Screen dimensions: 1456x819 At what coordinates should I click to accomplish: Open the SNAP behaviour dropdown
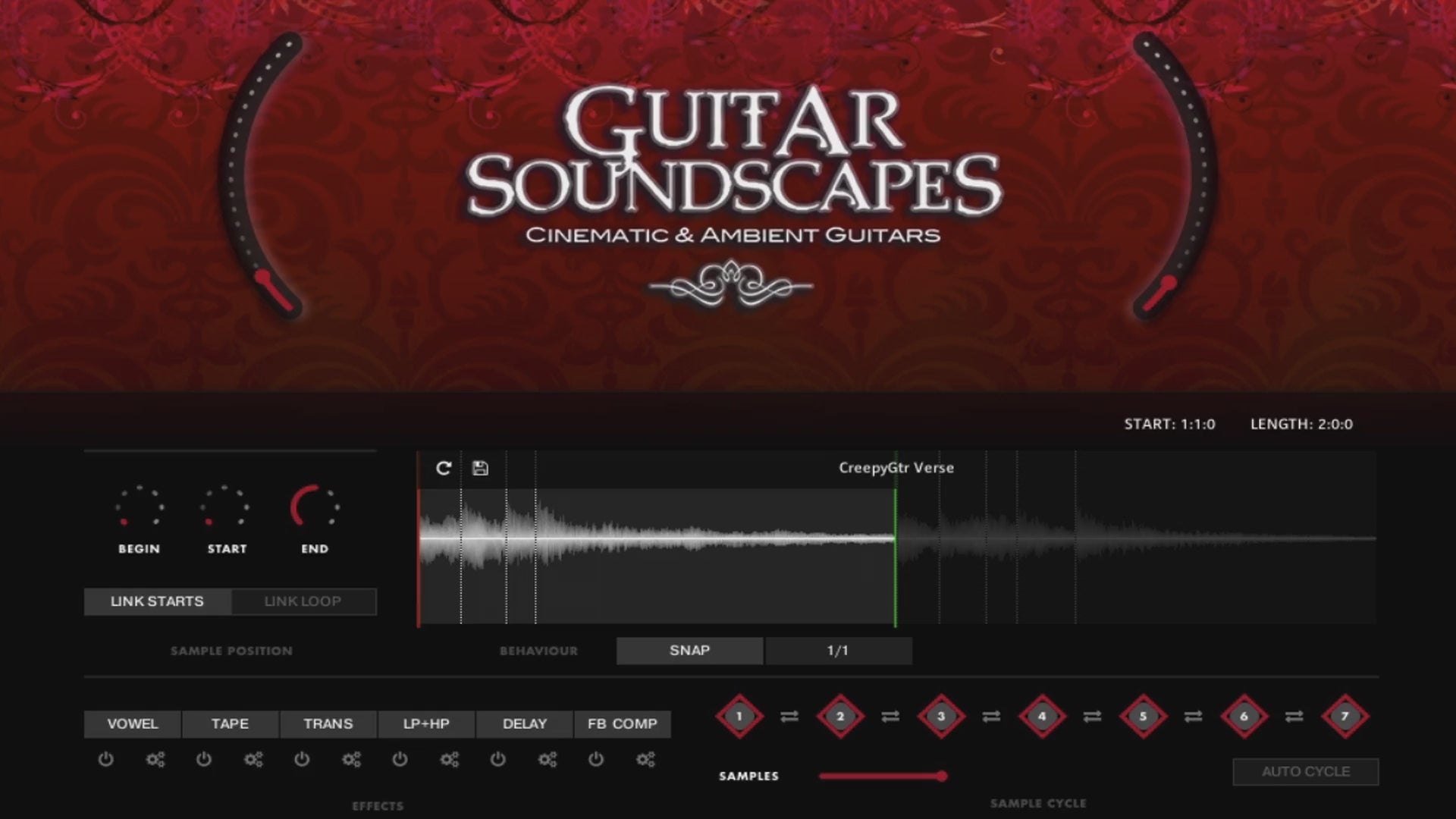coord(689,651)
